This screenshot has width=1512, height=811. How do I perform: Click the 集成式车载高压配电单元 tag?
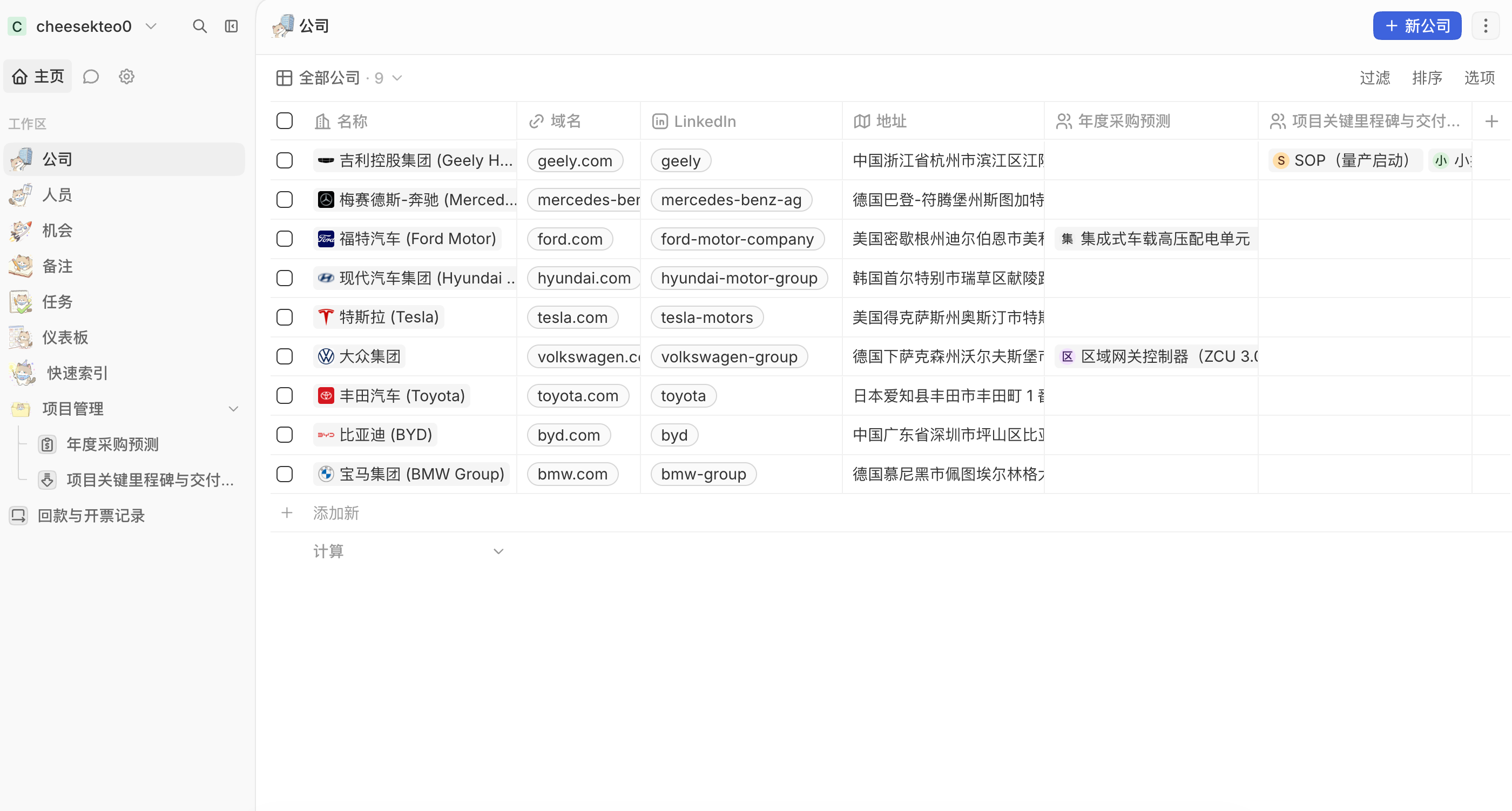click(1156, 239)
